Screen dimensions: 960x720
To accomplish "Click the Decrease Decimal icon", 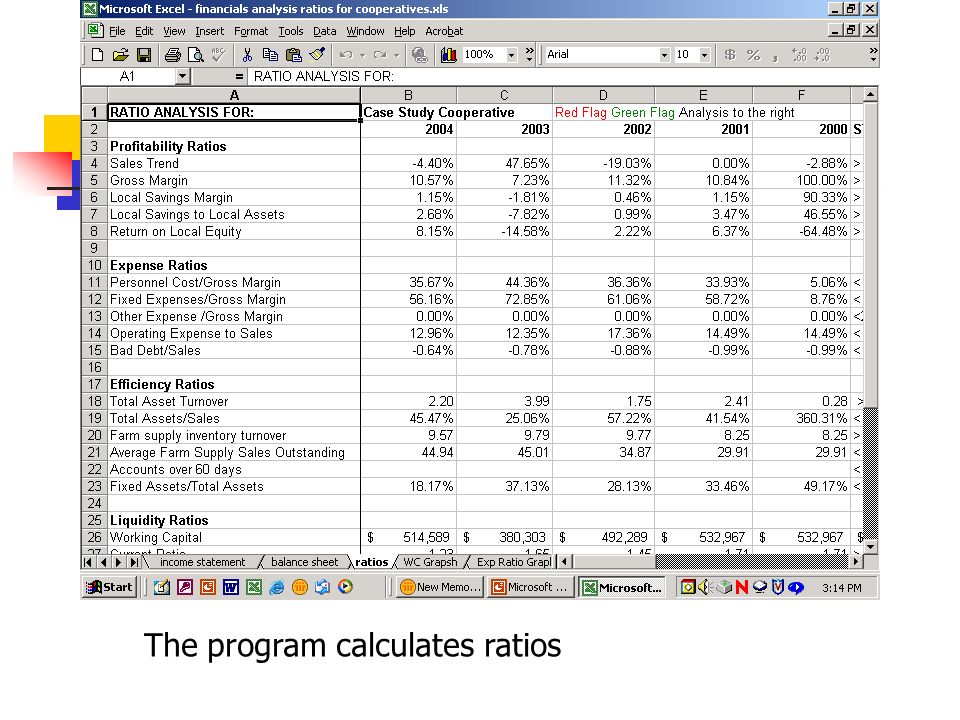I will [x=822, y=55].
